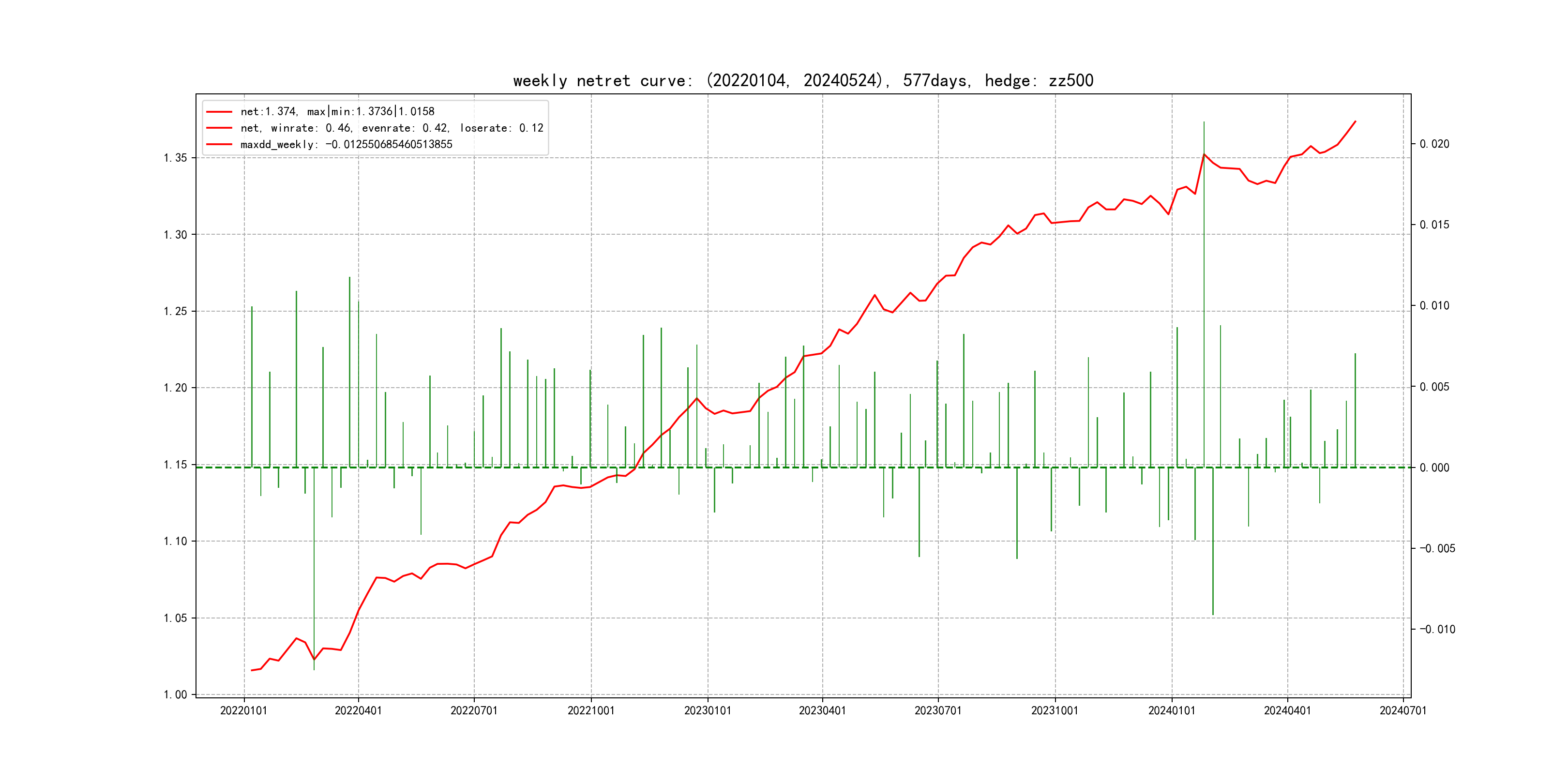Click the 1.20 left y-axis label
1568x784 pixels.
click(175, 388)
